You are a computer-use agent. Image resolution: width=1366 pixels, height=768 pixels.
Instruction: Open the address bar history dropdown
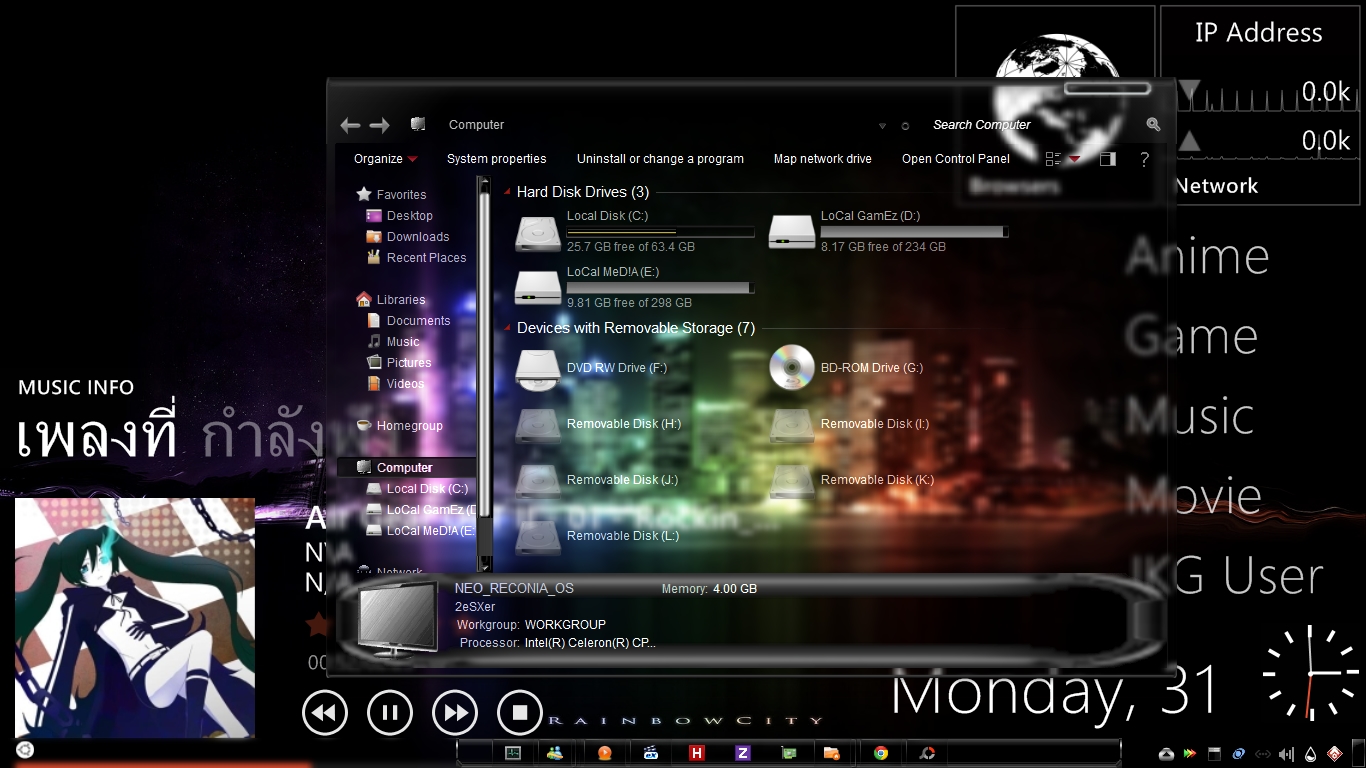pos(882,126)
